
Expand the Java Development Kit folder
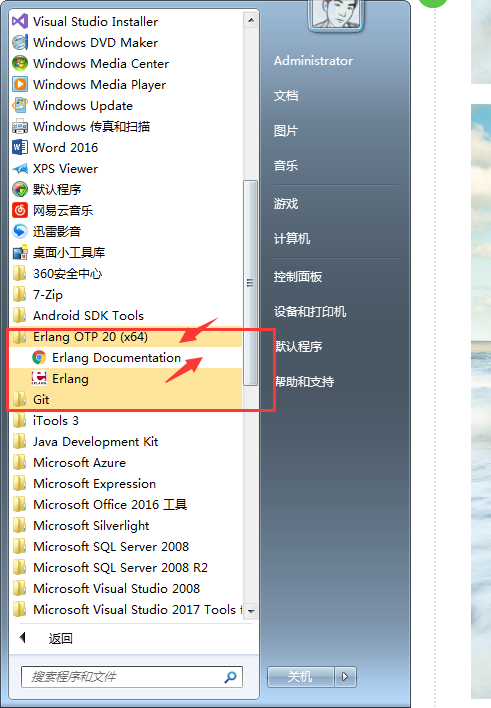click(125, 442)
